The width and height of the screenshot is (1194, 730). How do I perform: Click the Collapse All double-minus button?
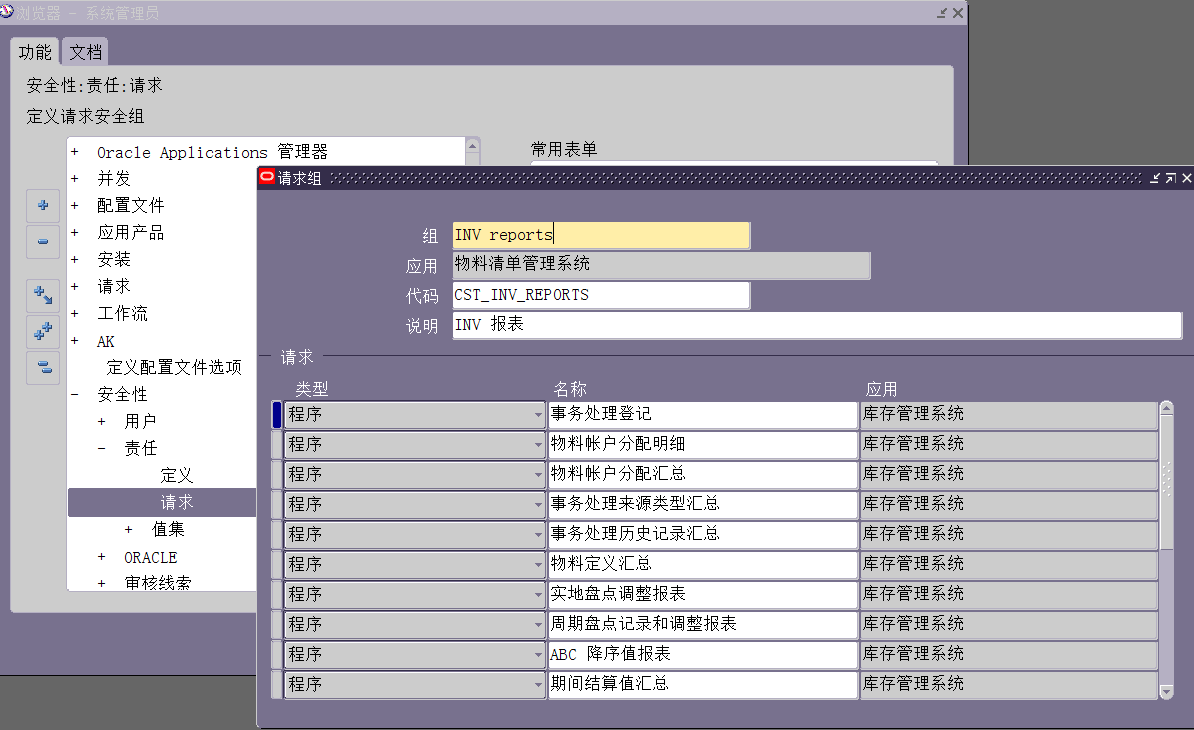[43, 368]
